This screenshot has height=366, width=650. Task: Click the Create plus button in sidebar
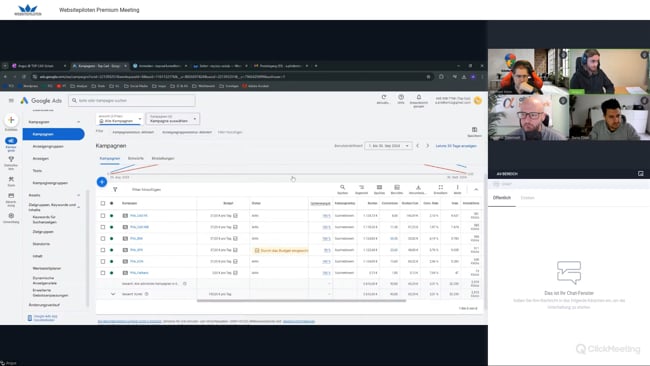pos(11,120)
